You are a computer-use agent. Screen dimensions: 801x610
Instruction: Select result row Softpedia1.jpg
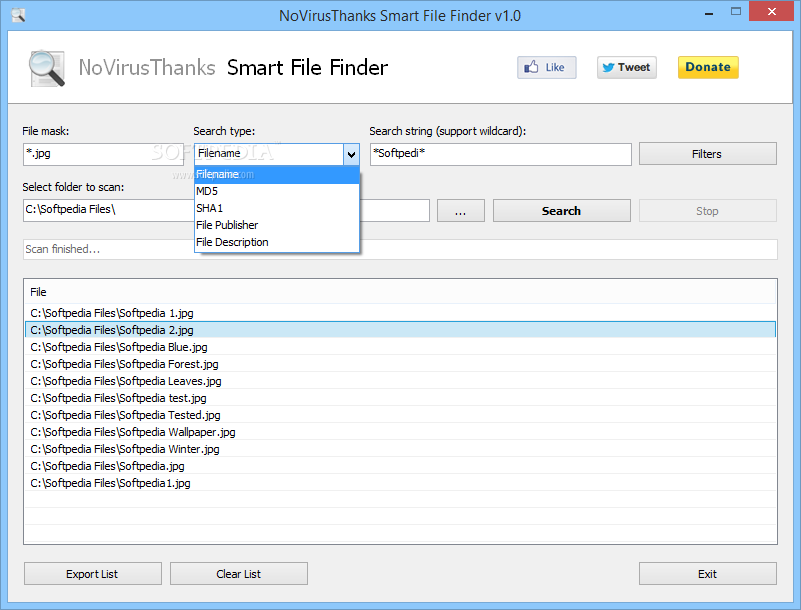[400, 483]
